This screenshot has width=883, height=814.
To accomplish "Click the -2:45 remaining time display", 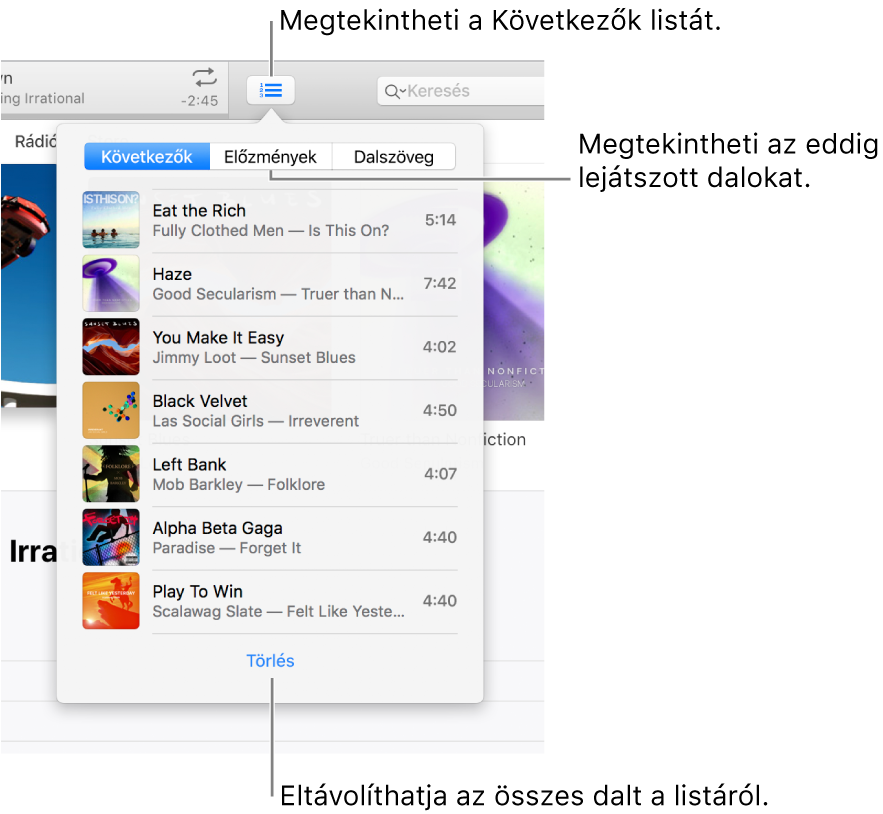I will (199, 101).
